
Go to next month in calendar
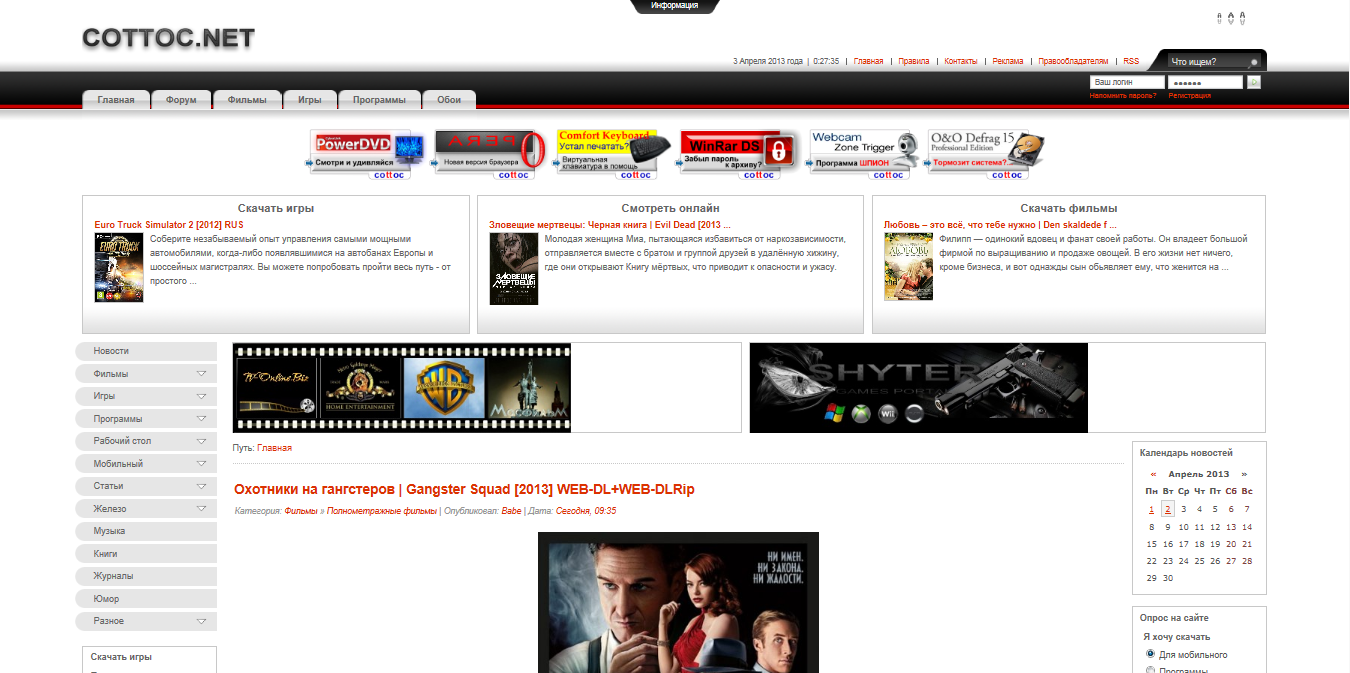(x=1244, y=474)
